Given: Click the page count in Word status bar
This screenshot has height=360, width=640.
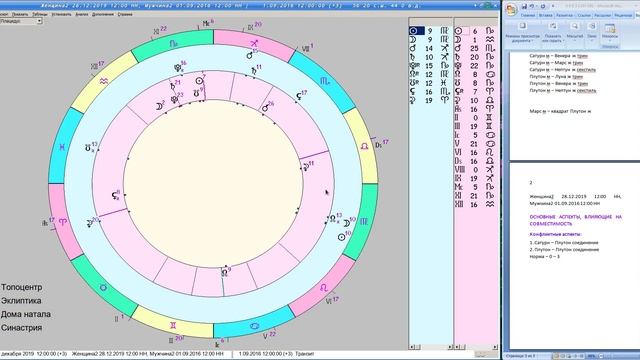Looking at the screenshot, I should (520, 356).
